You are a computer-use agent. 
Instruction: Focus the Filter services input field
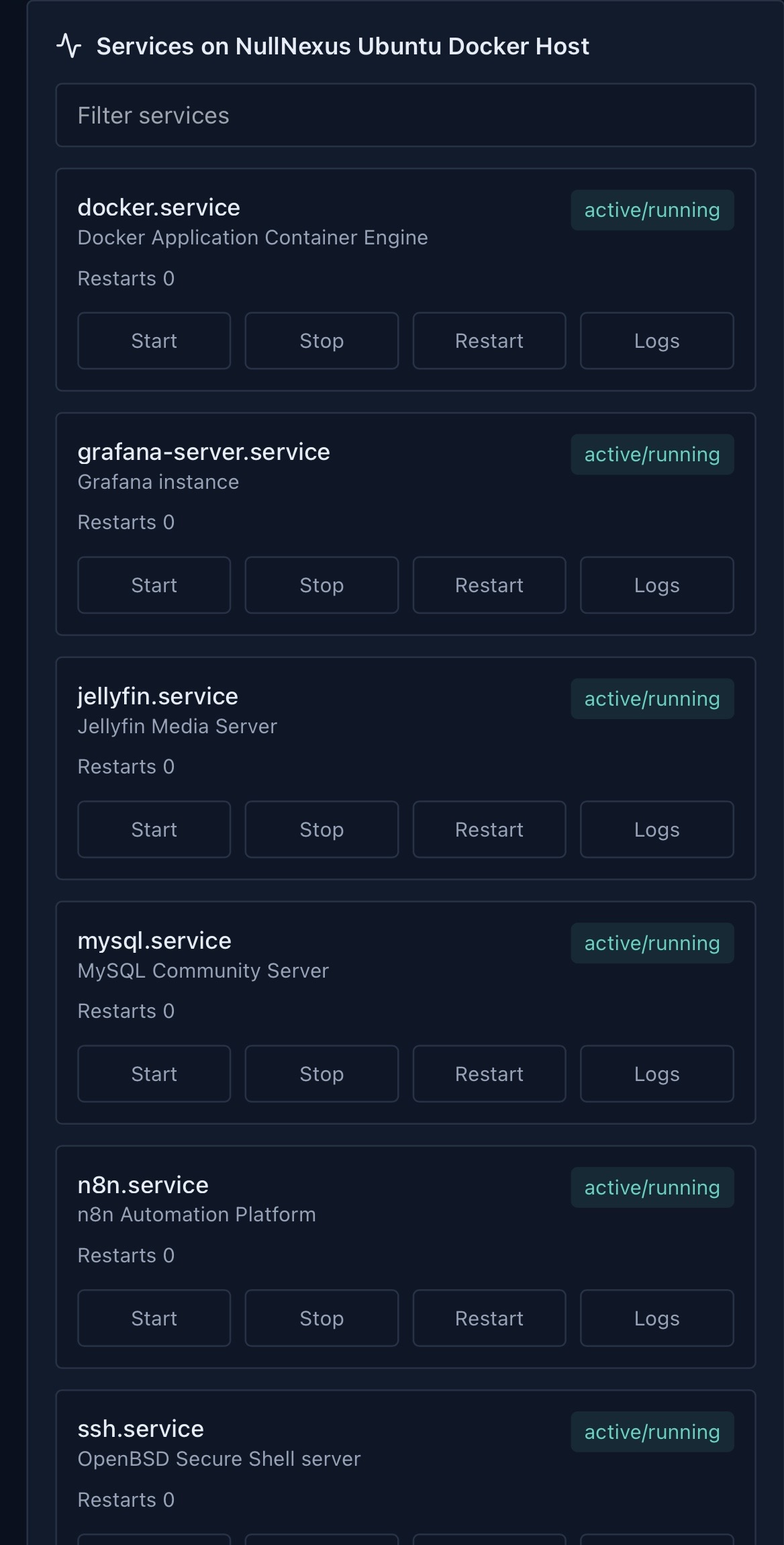[405, 115]
